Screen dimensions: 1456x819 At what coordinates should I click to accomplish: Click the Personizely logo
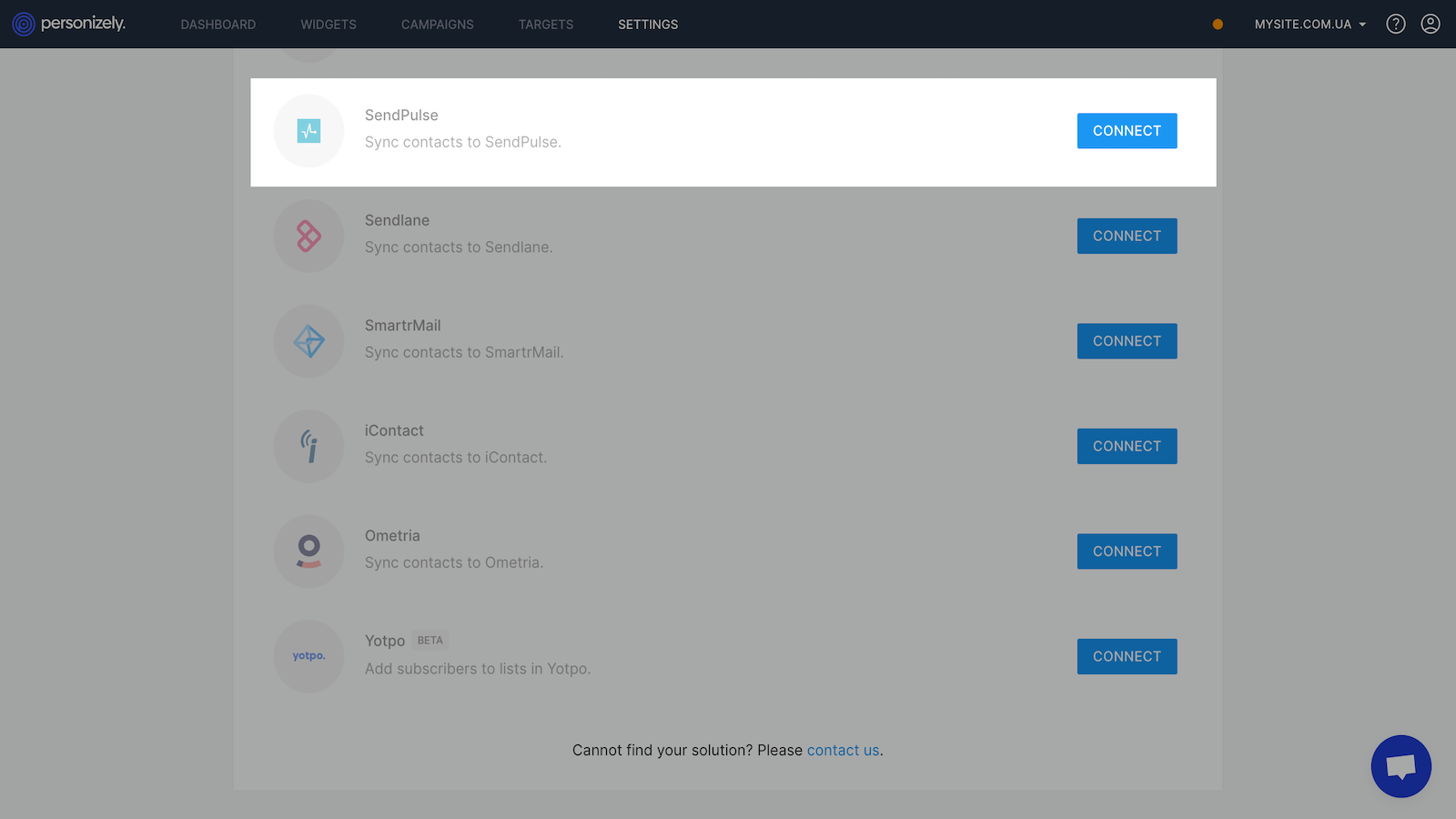(69, 24)
